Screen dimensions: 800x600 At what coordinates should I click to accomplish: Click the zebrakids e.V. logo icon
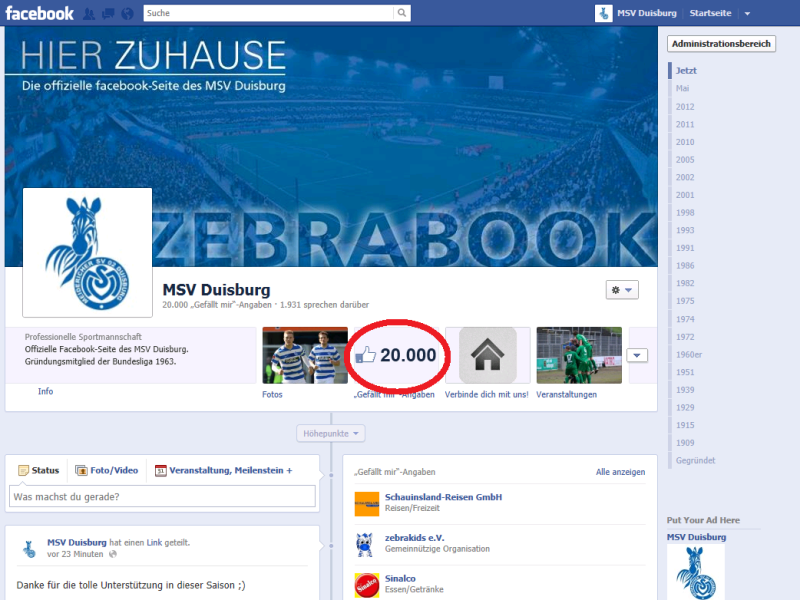pos(367,544)
